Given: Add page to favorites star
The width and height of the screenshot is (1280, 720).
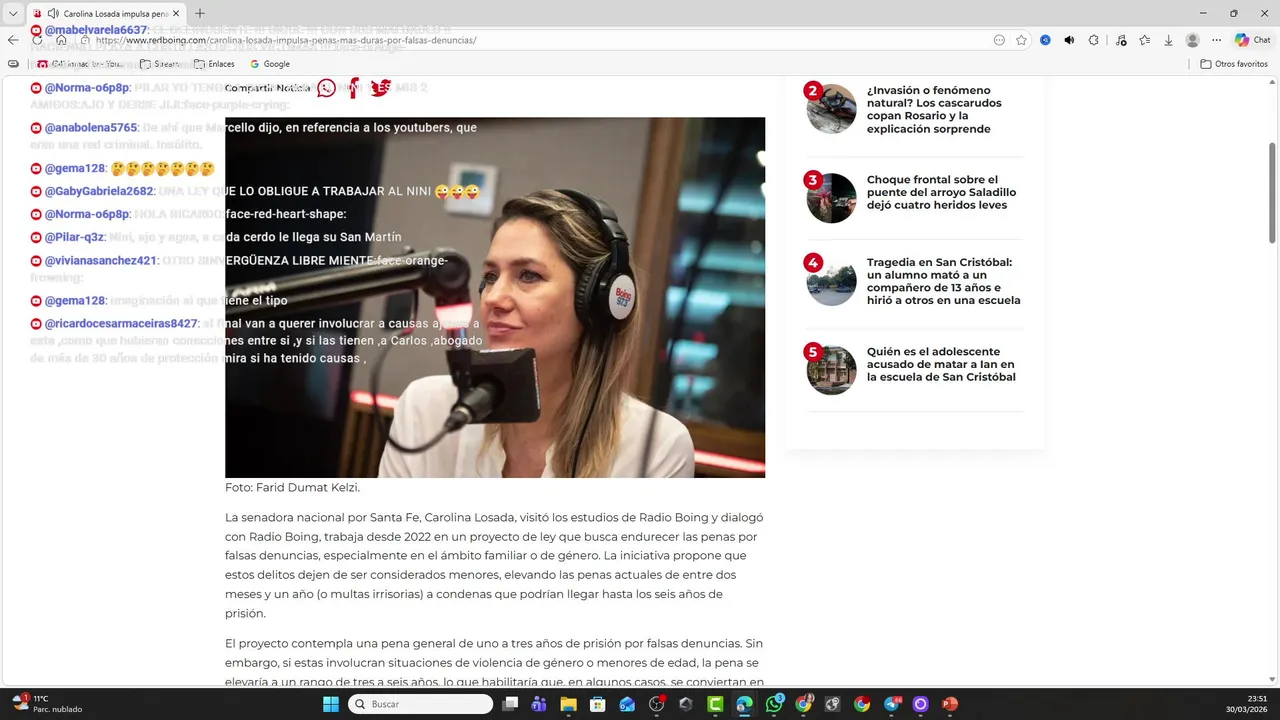Looking at the screenshot, I should point(1021,40).
